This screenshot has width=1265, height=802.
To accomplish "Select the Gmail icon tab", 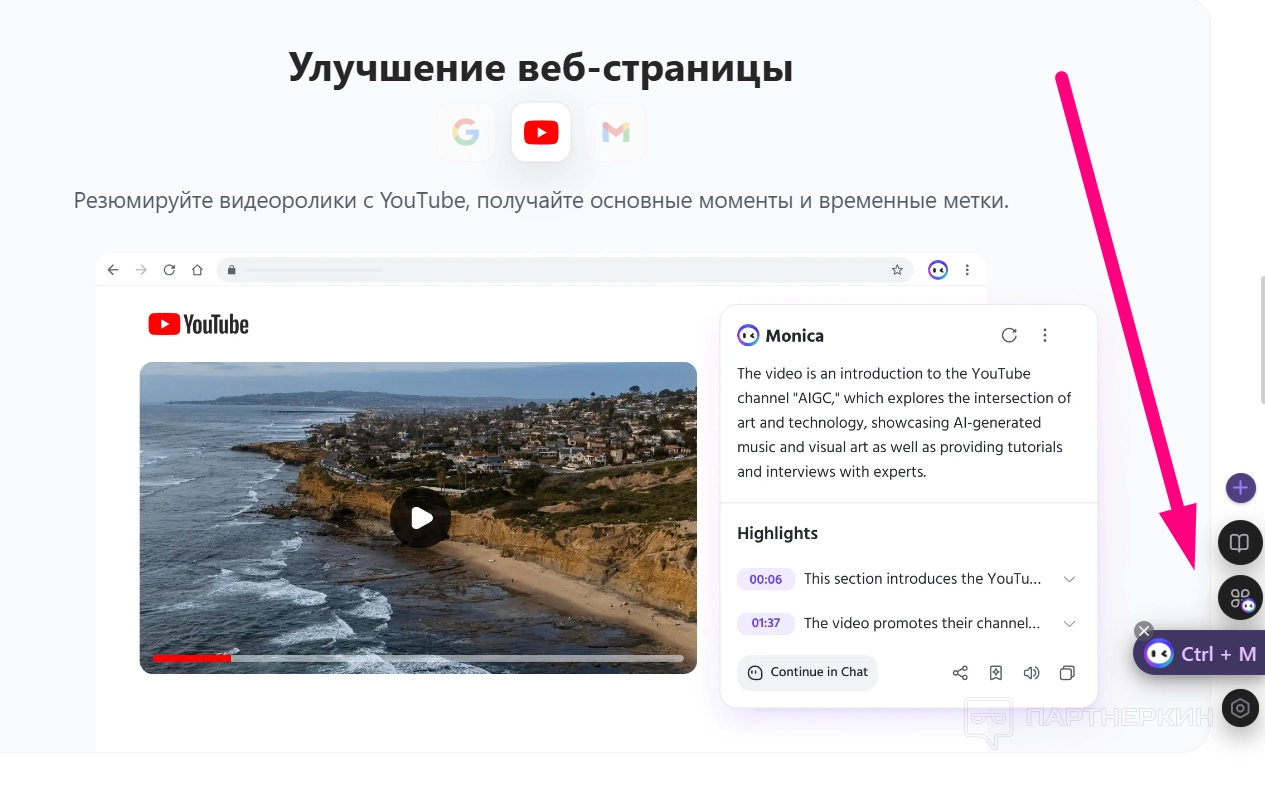I will tap(616, 132).
